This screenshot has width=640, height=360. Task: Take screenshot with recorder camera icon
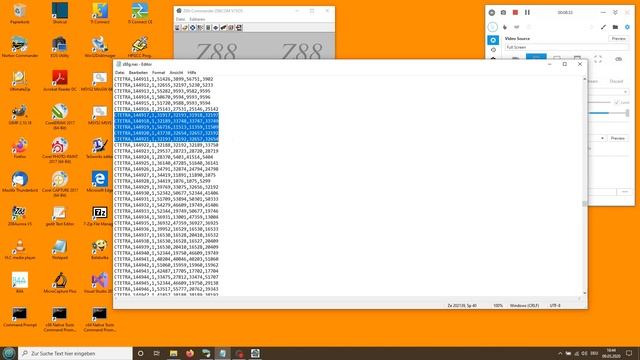[x=503, y=13]
